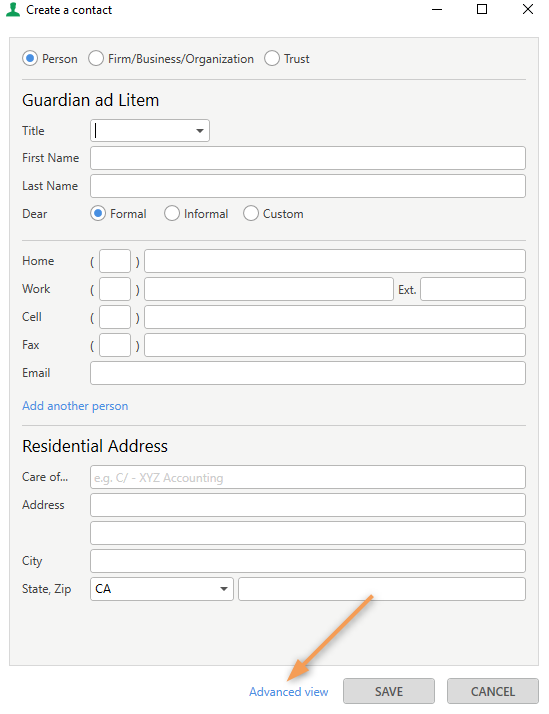The width and height of the screenshot is (549, 714).
Task: Select the Person radio button
Action: pyautogui.click(x=30, y=59)
